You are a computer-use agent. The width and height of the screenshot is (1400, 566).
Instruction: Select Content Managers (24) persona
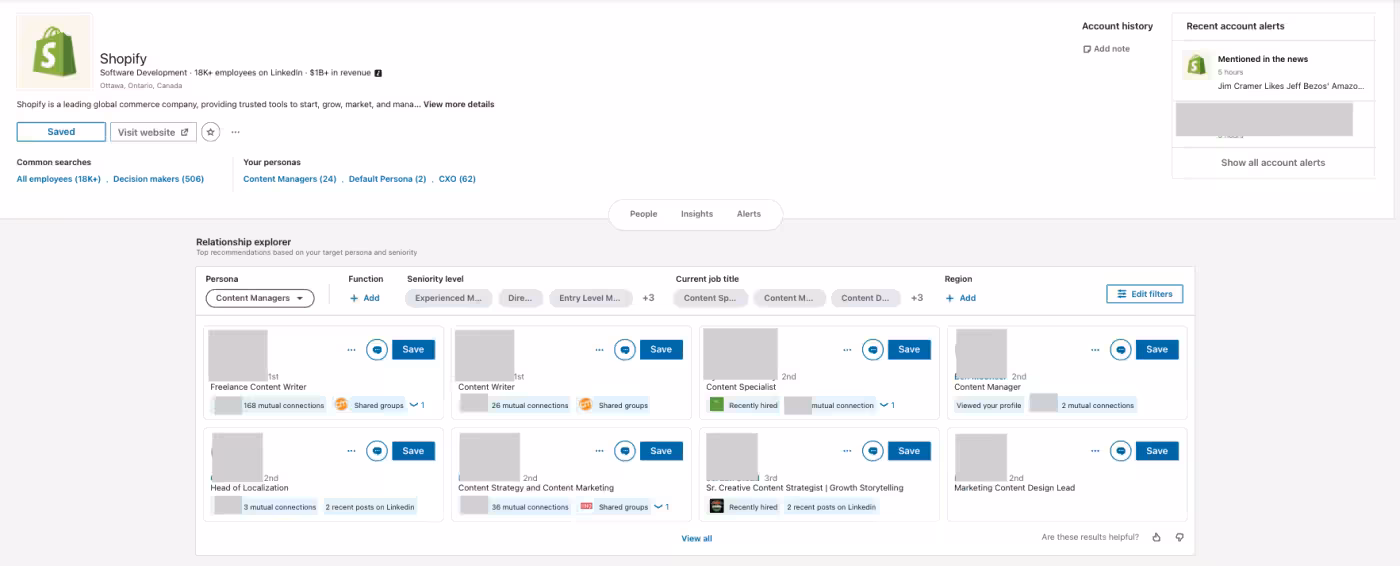click(290, 179)
